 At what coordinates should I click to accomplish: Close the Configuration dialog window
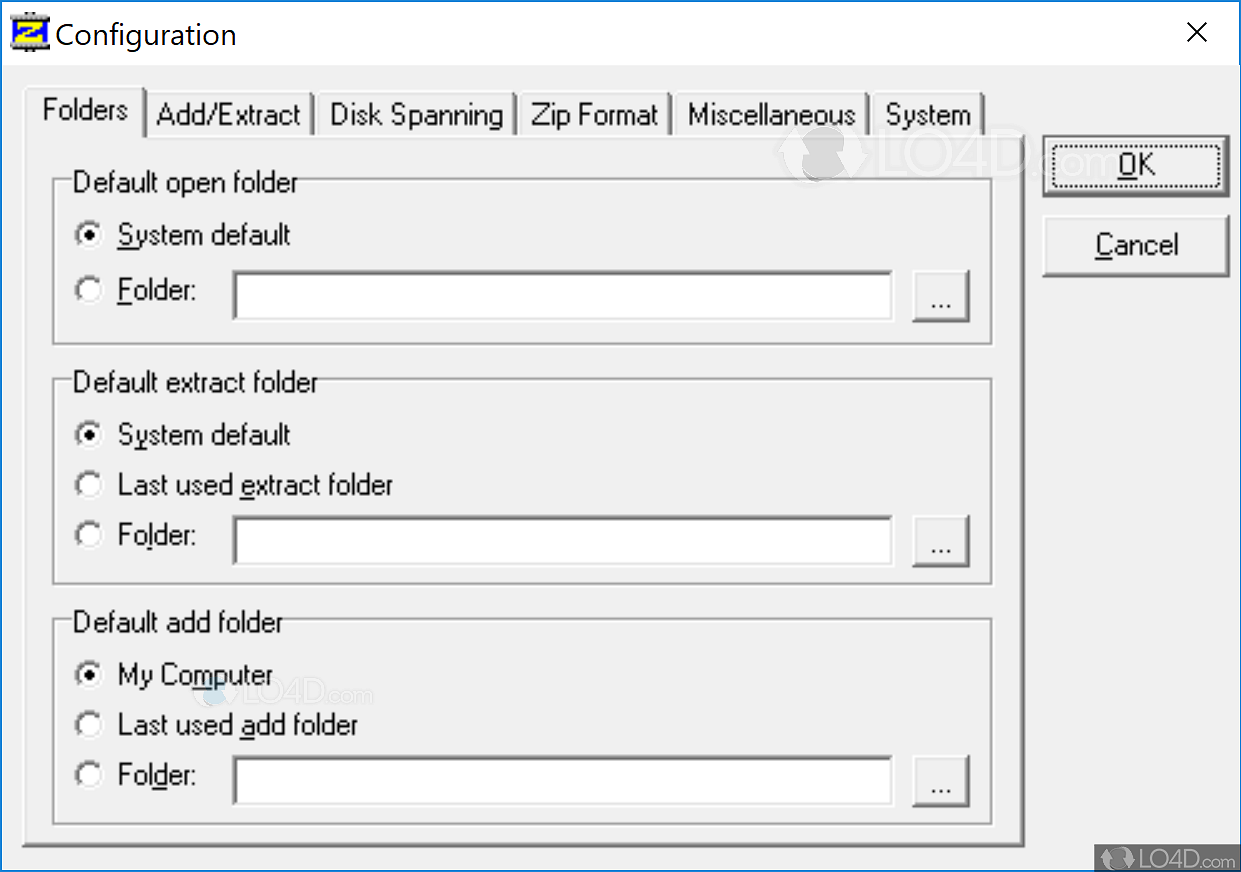pyautogui.click(x=1196, y=33)
